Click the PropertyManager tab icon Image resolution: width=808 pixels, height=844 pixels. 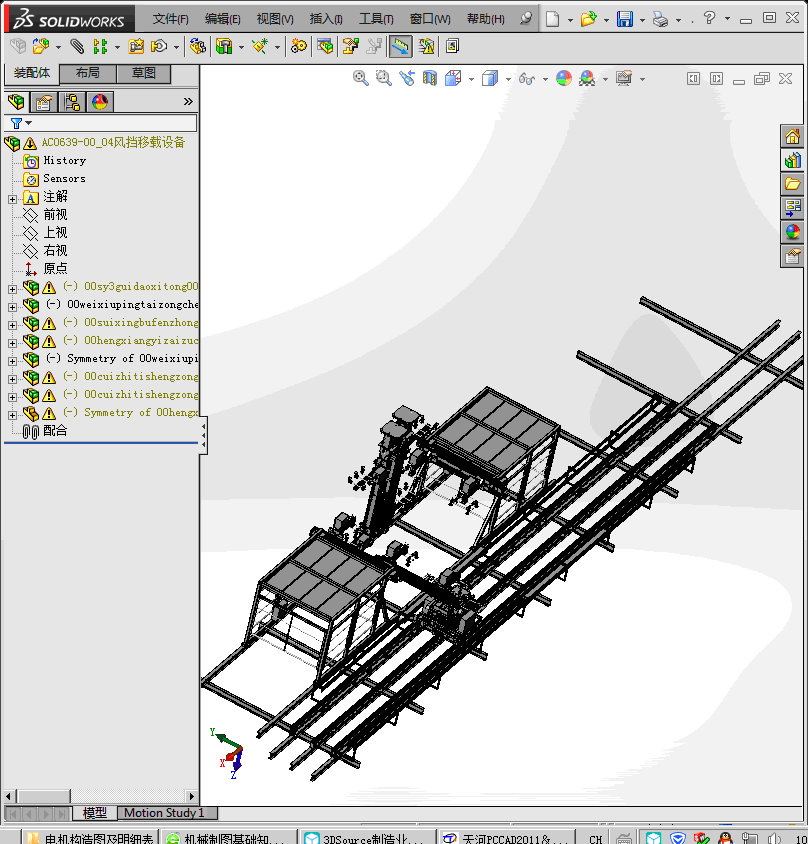click(44, 101)
